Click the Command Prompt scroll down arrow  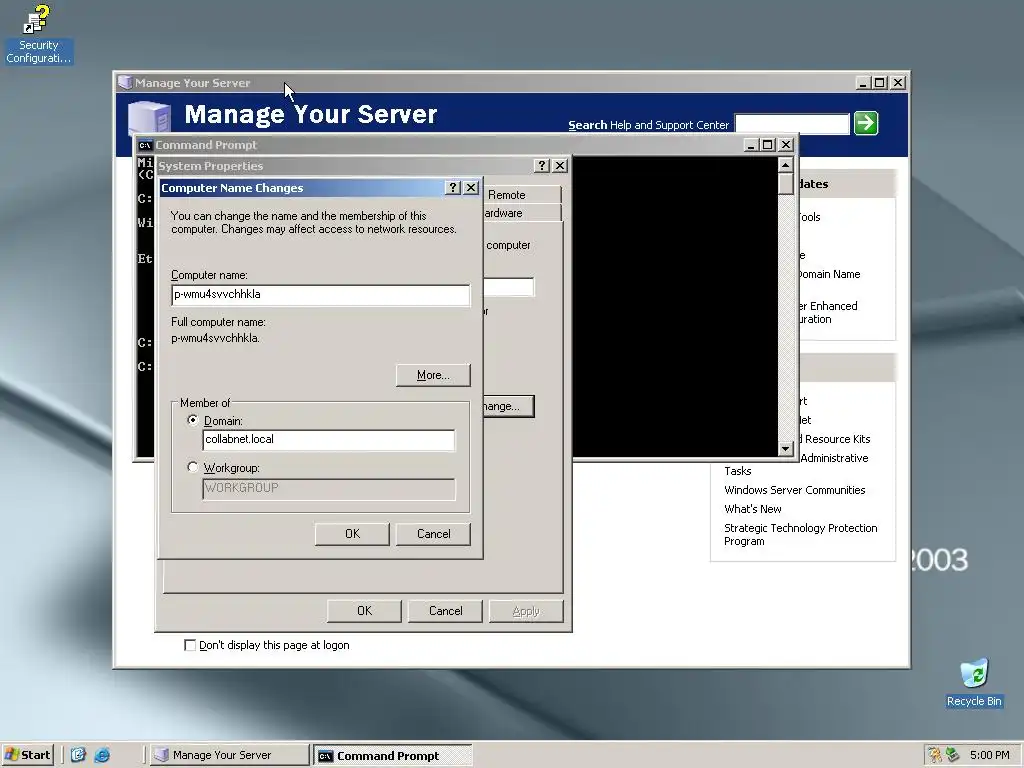tap(786, 449)
